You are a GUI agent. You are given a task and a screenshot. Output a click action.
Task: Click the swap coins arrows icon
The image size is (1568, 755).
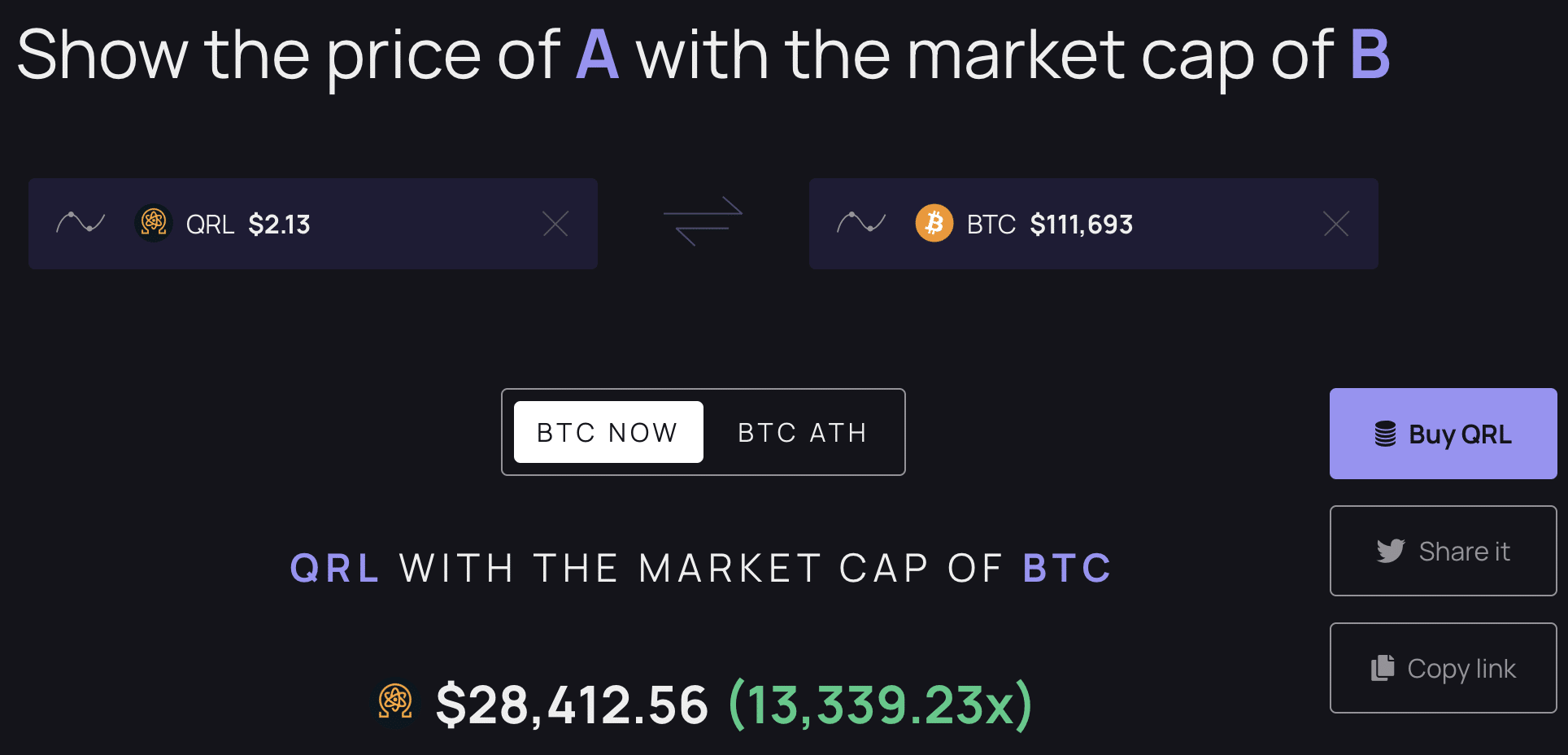[x=703, y=221]
